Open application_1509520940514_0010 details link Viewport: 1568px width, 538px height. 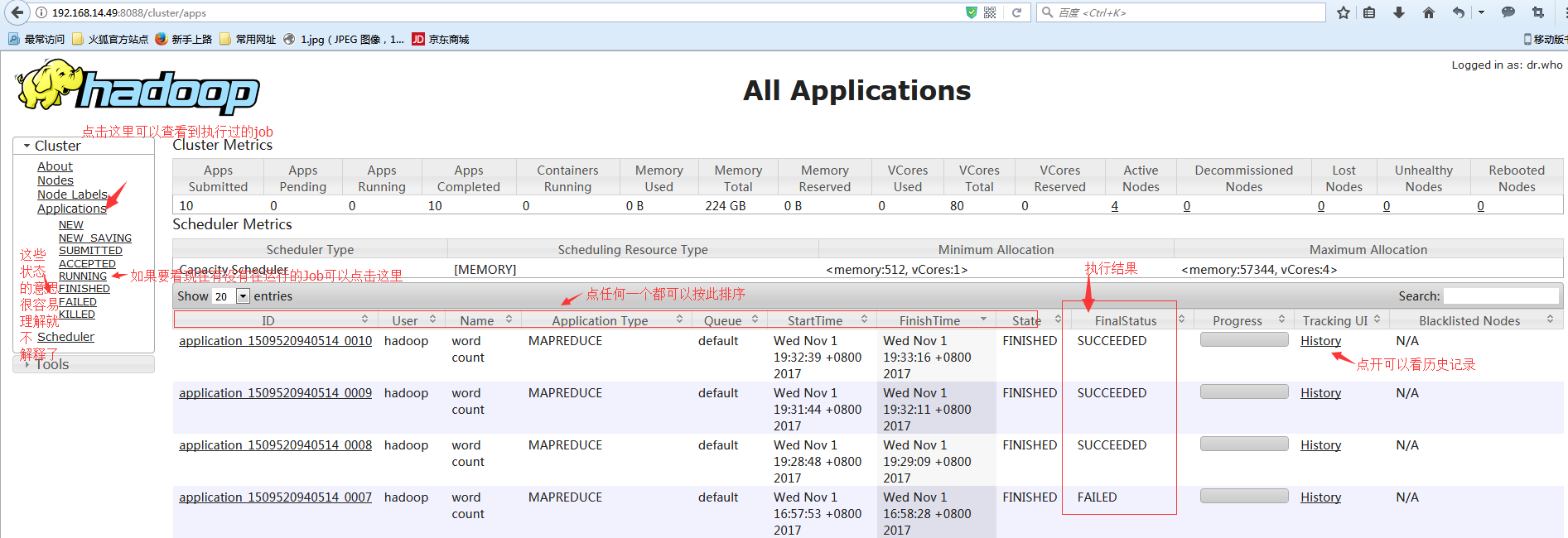pyautogui.click(x=275, y=341)
